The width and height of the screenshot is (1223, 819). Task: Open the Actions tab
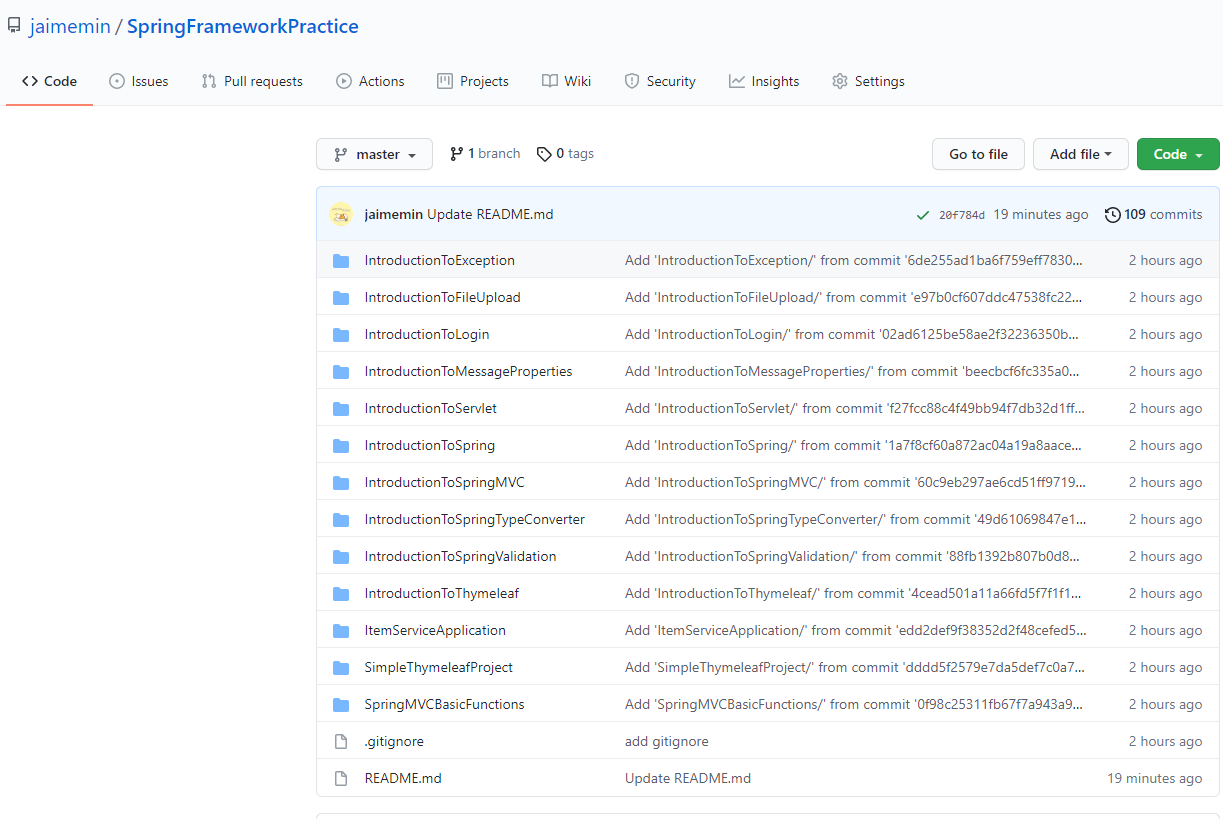[x=370, y=82]
